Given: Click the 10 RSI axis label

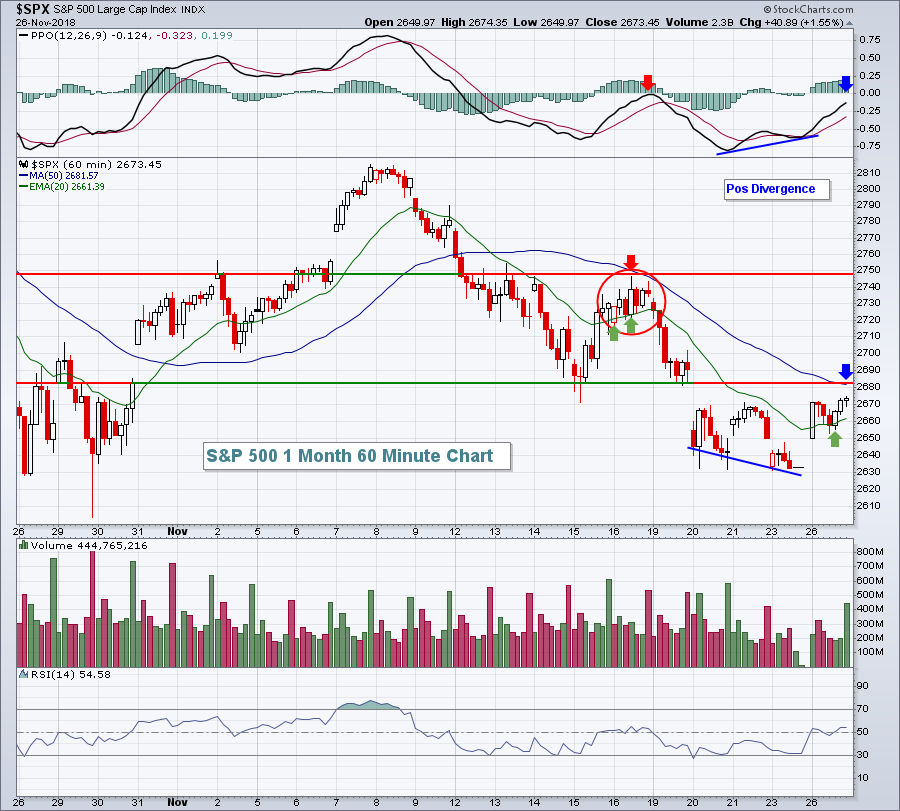Looking at the screenshot, I should tap(863, 778).
